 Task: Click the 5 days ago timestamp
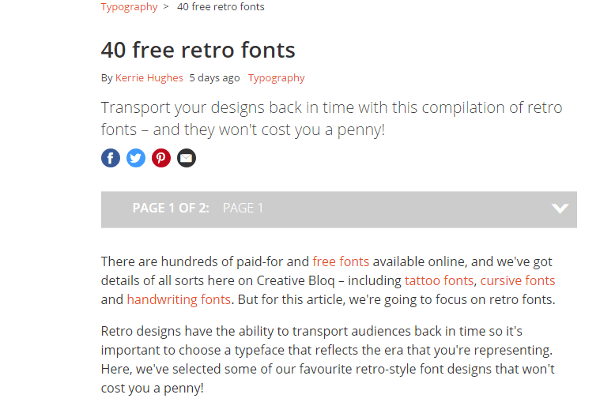215,78
